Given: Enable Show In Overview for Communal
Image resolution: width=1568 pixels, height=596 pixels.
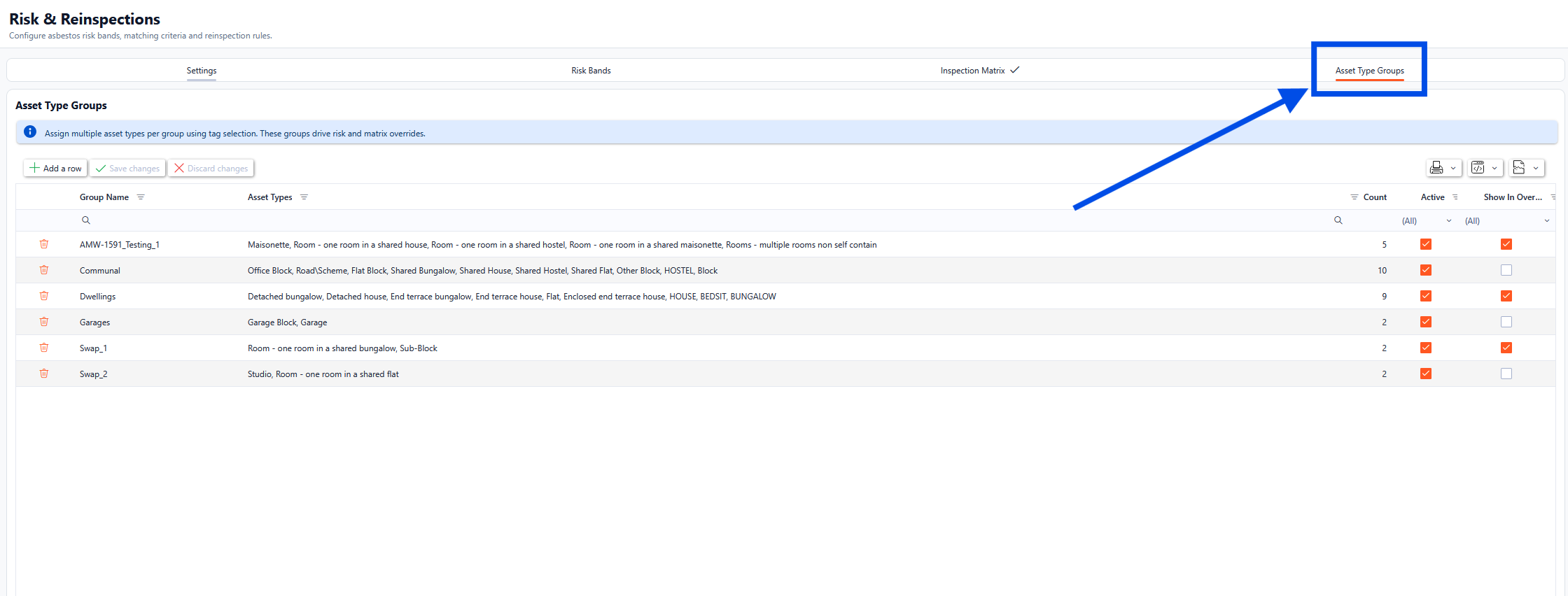Looking at the screenshot, I should [x=1506, y=270].
